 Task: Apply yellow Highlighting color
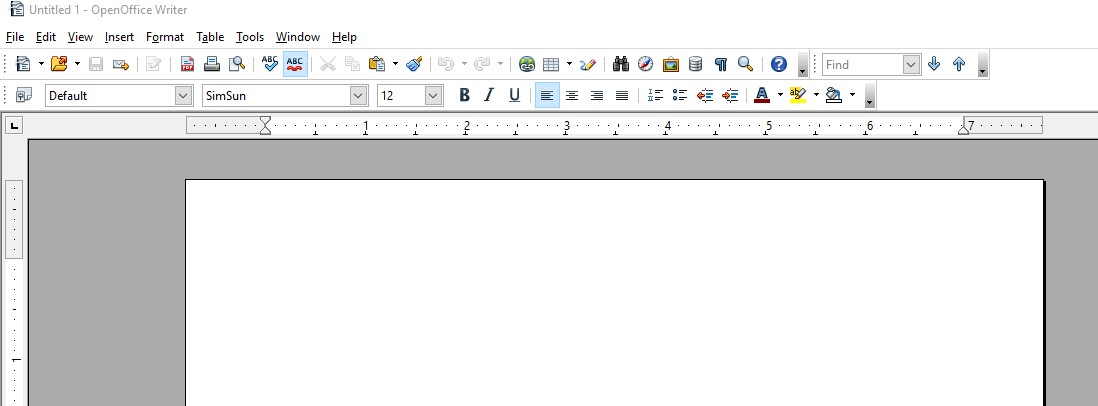pyautogui.click(x=798, y=95)
